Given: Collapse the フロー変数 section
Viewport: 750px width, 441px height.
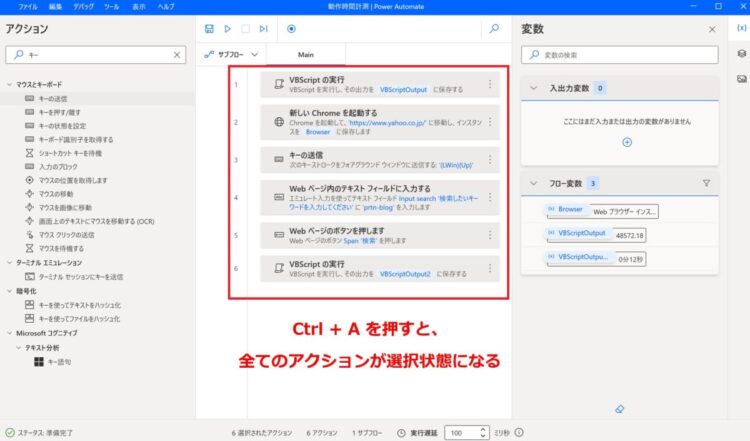Looking at the screenshot, I should coord(534,183).
